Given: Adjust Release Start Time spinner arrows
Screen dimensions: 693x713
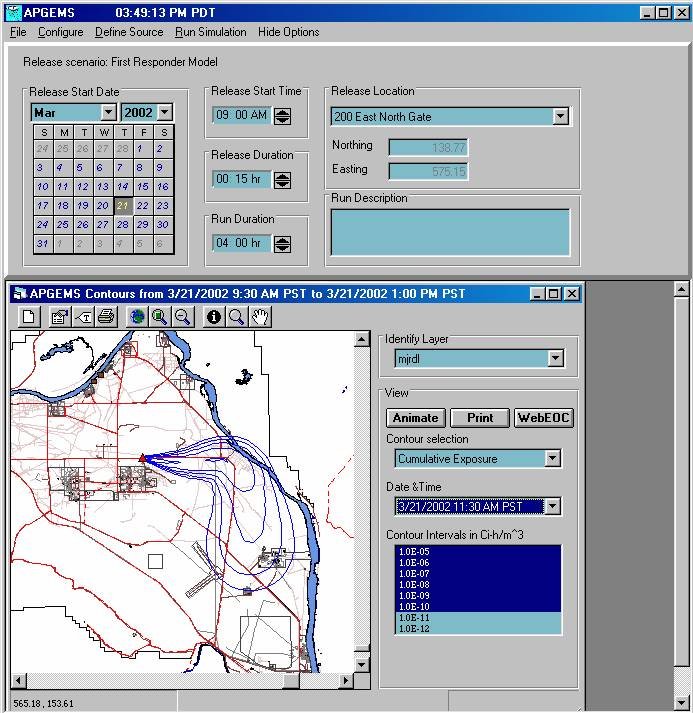Looking at the screenshot, I should 282,116.
